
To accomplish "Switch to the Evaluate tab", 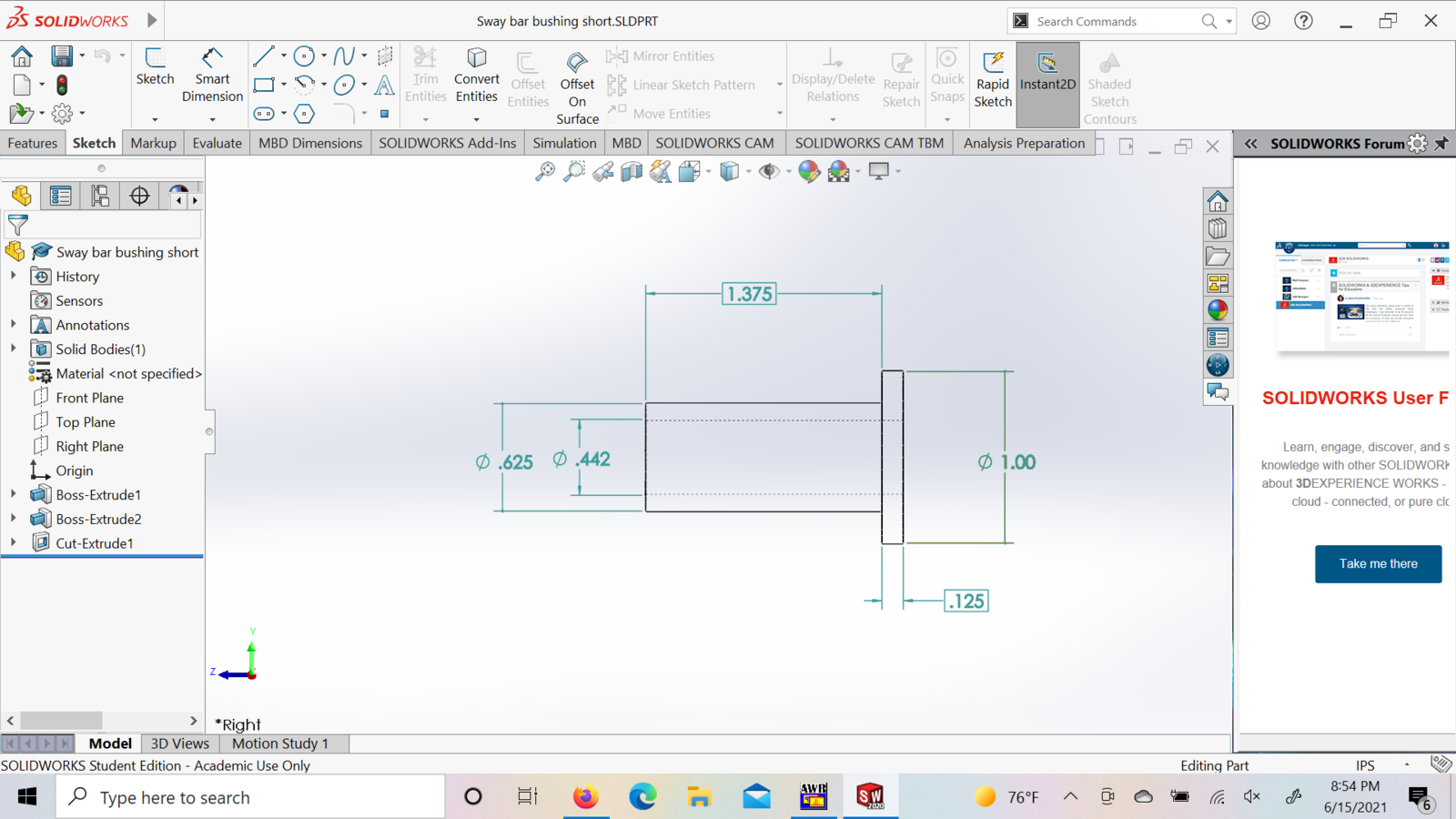I will [x=217, y=143].
